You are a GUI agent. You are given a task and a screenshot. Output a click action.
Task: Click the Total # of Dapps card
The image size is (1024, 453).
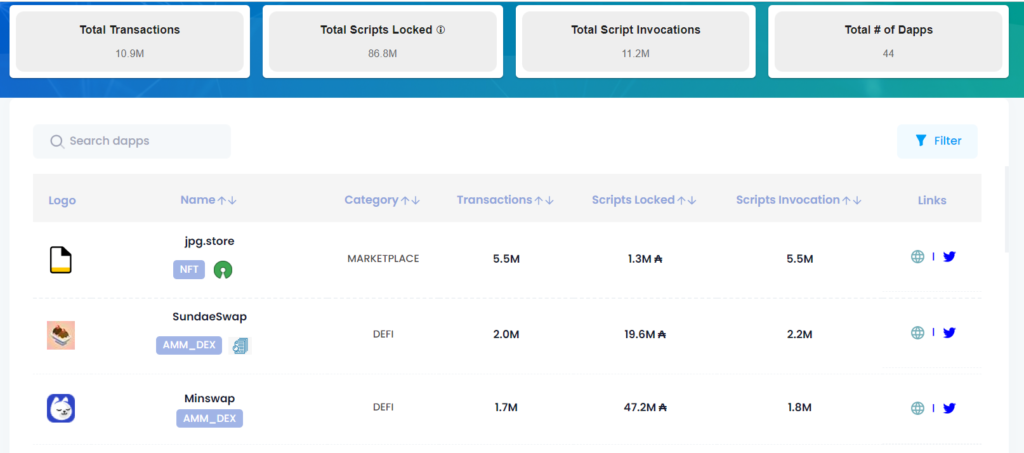(888, 41)
